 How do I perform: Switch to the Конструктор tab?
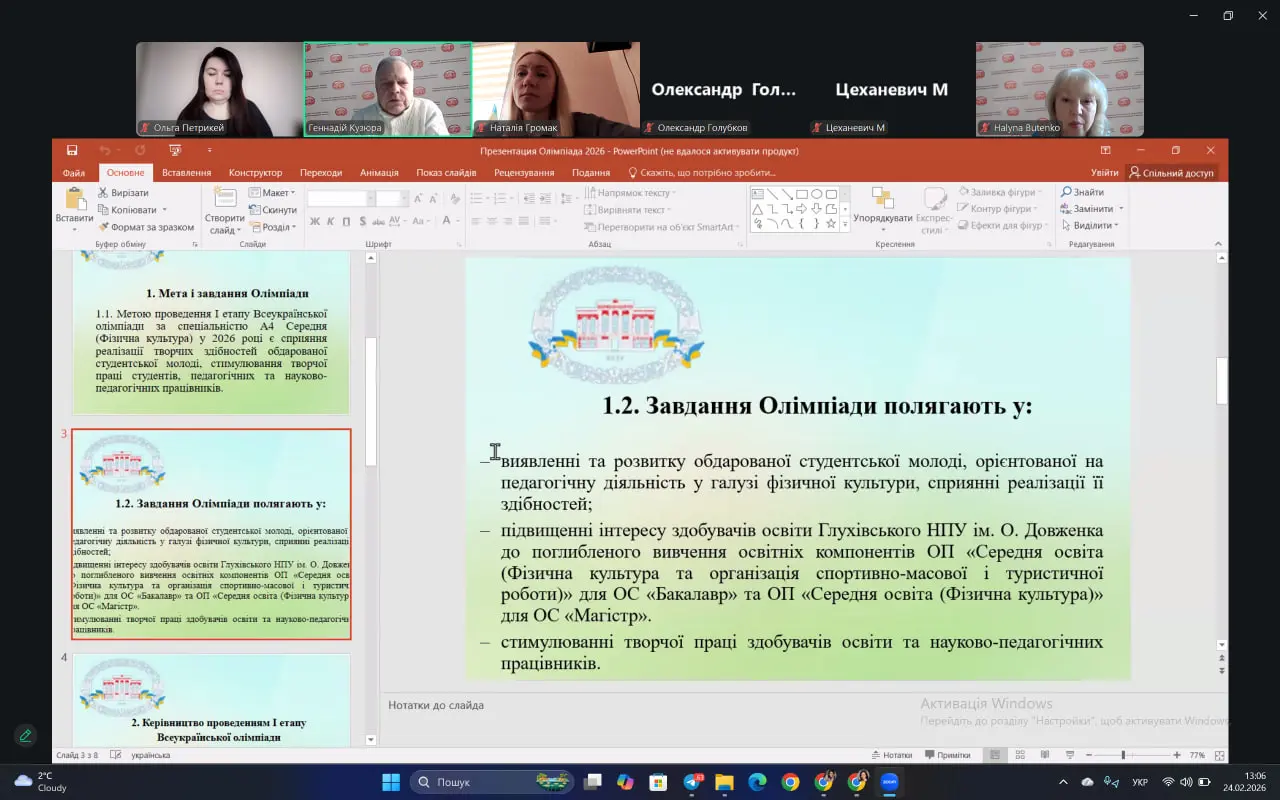point(255,173)
